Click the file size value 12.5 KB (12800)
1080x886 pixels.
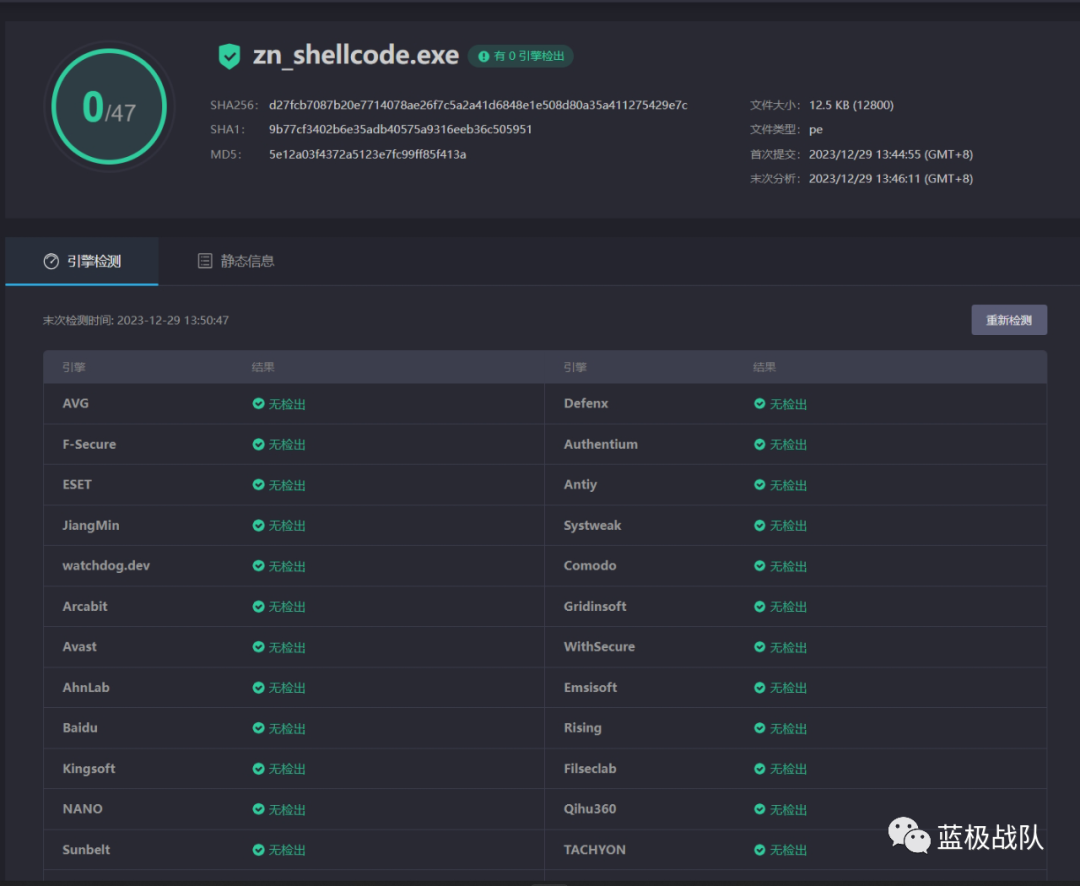pyautogui.click(x=851, y=105)
